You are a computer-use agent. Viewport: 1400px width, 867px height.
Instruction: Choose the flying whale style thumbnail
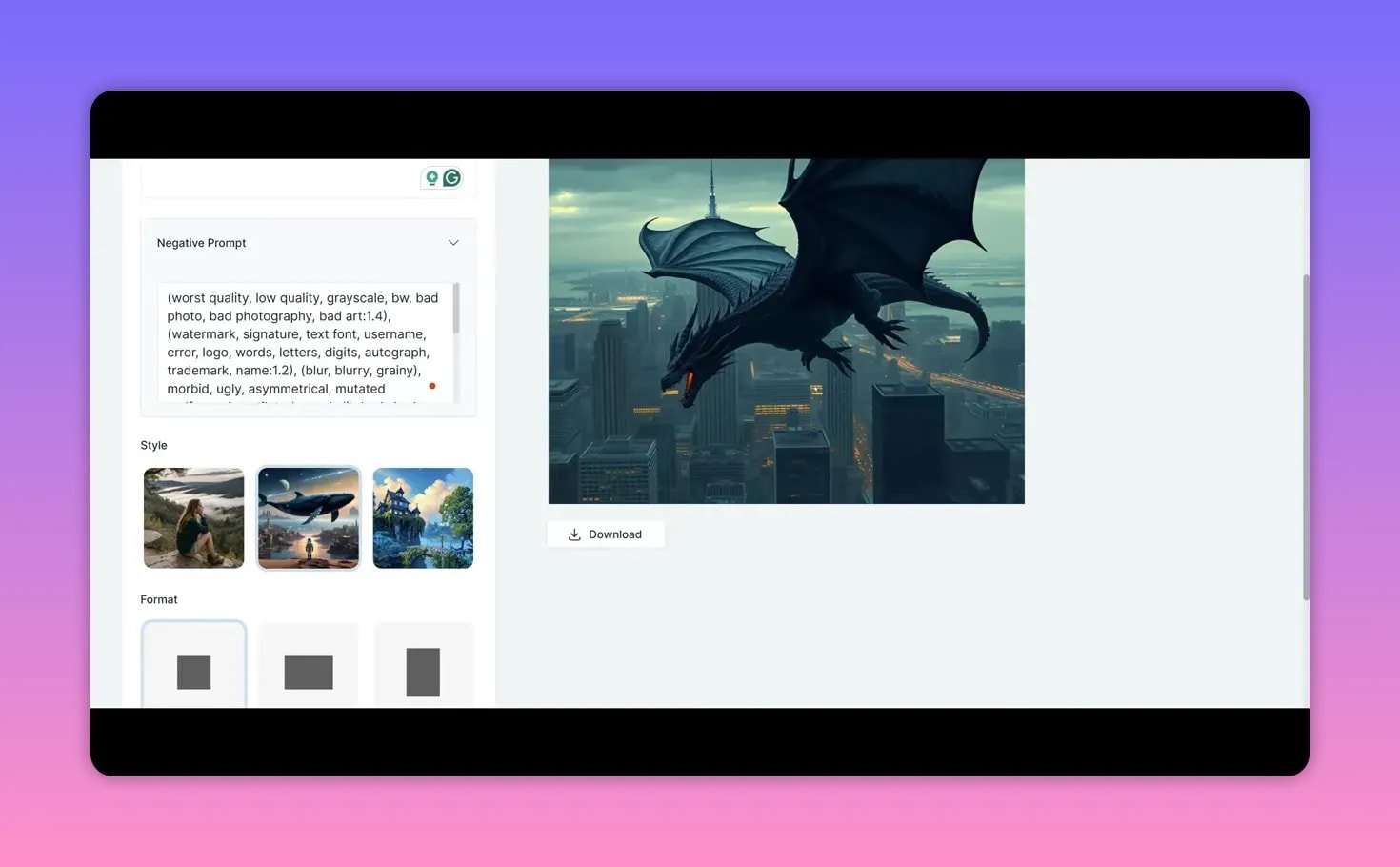[309, 518]
